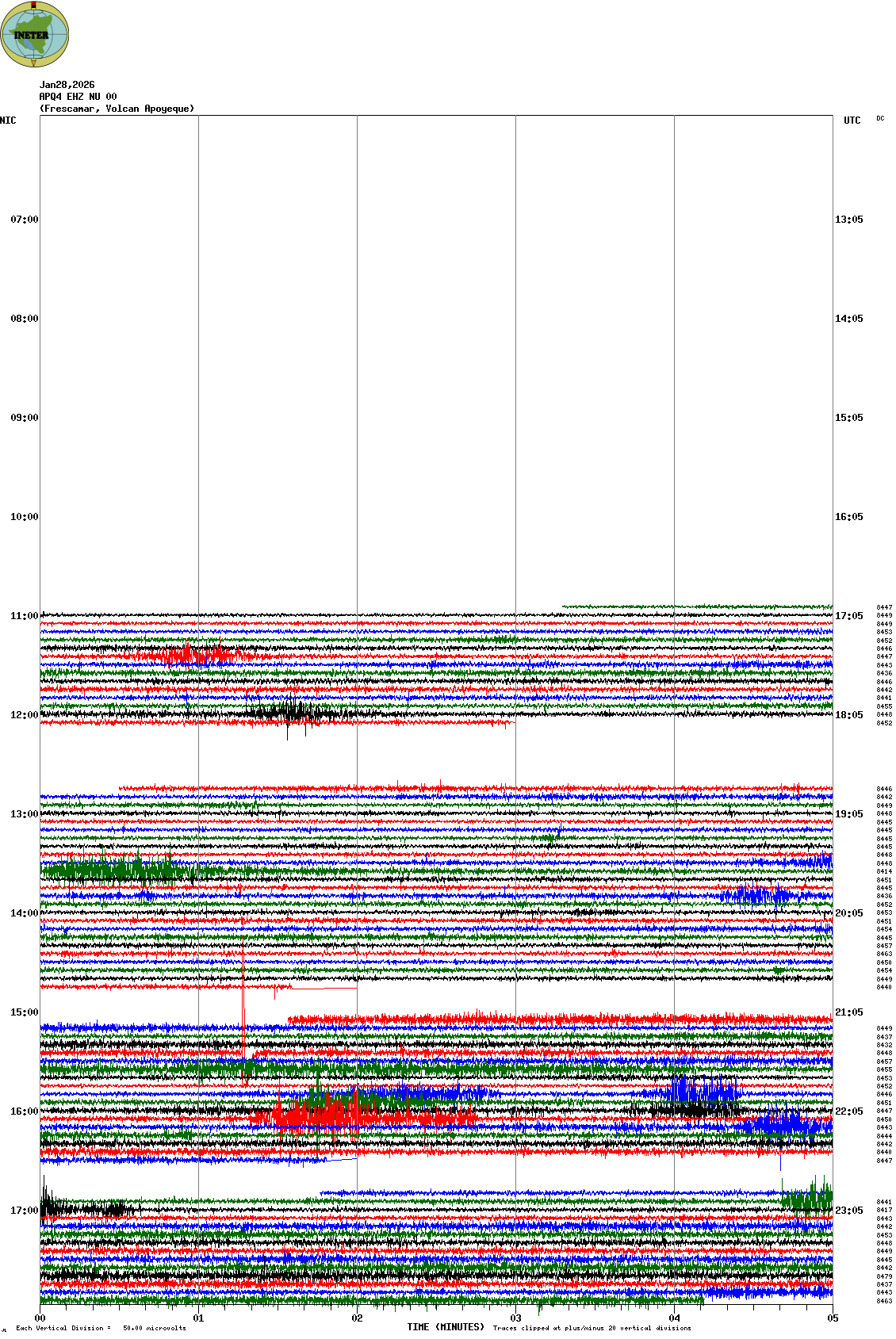Click the small DC column header

[x=880, y=118]
